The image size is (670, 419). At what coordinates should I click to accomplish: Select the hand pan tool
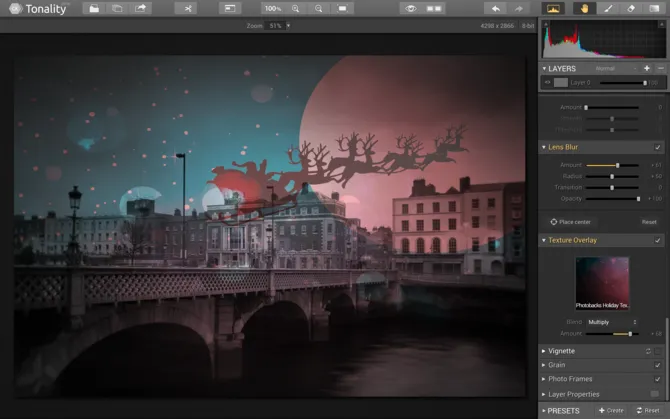tap(583, 8)
